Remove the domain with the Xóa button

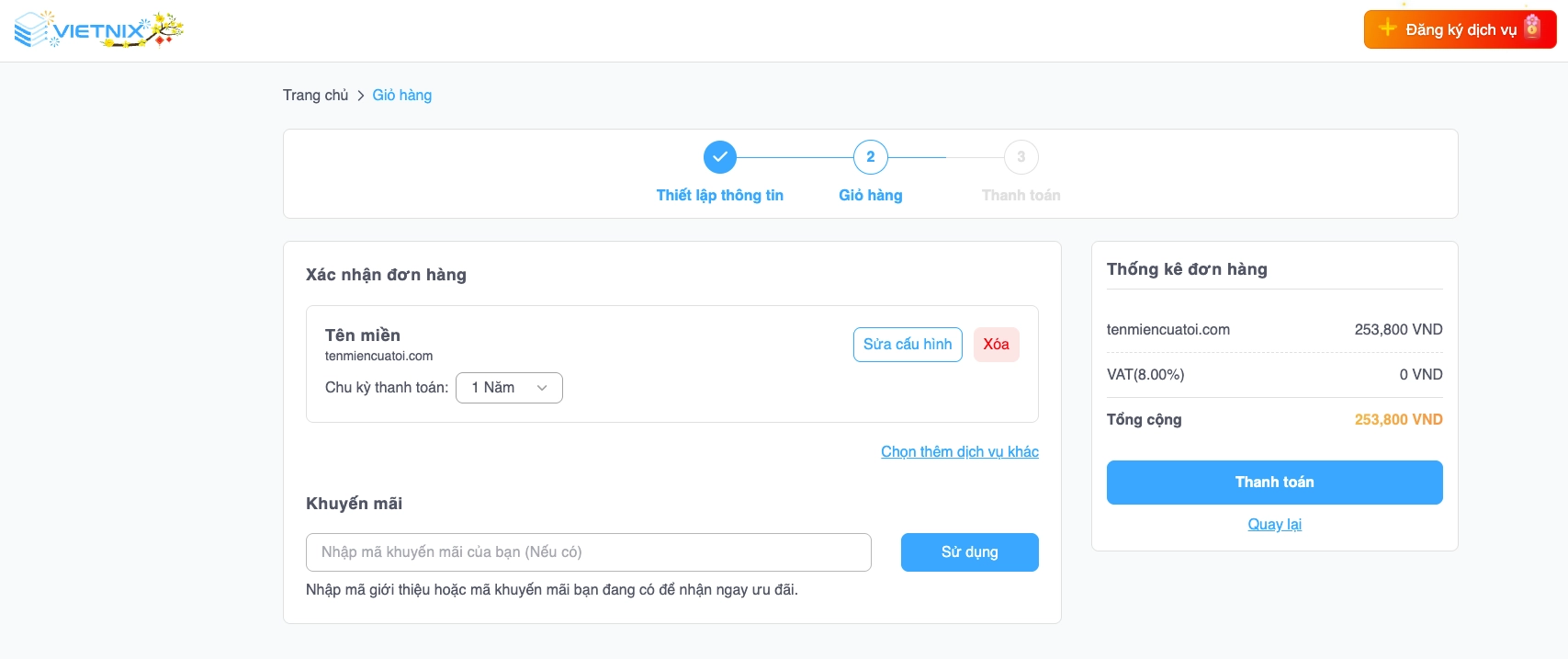(996, 345)
